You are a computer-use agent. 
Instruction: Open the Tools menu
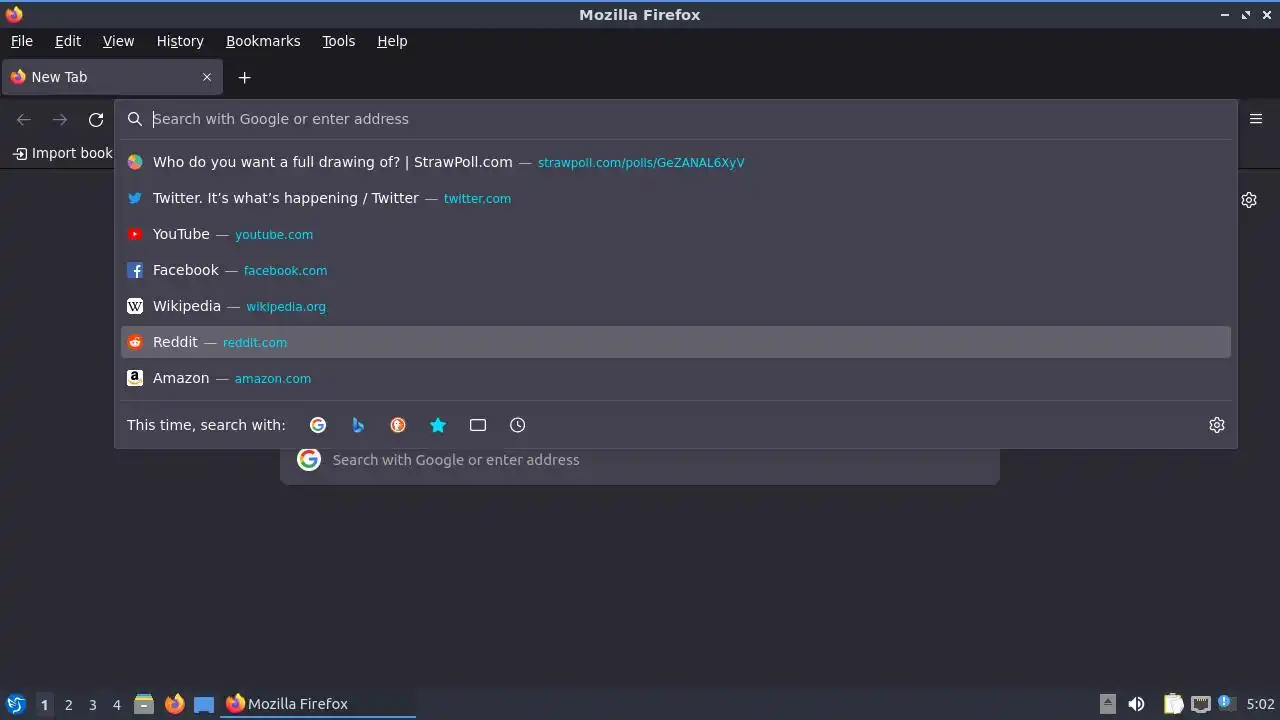[x=339, y=41]
